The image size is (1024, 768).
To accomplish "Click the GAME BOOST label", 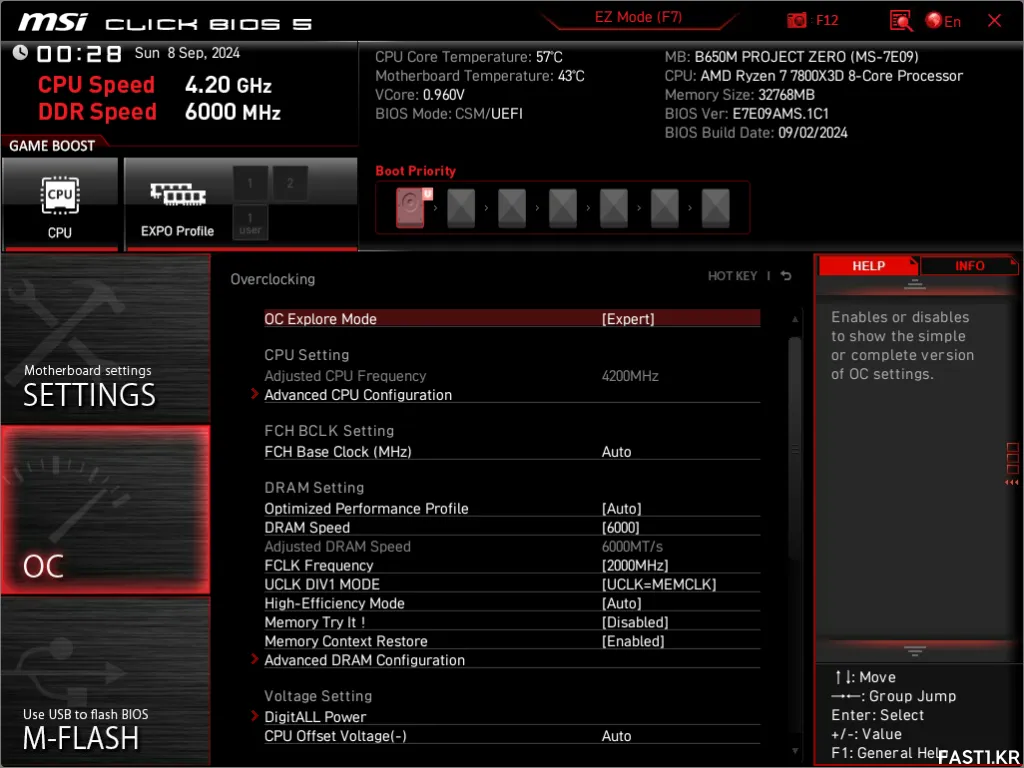I will 52,146.
